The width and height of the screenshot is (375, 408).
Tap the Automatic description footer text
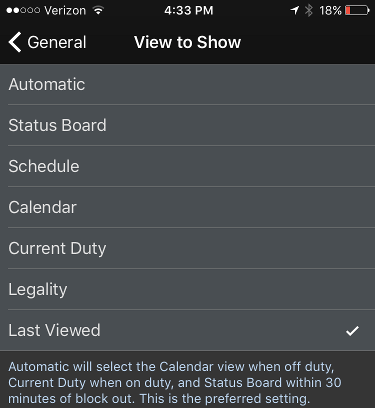(x=175, y=383)
